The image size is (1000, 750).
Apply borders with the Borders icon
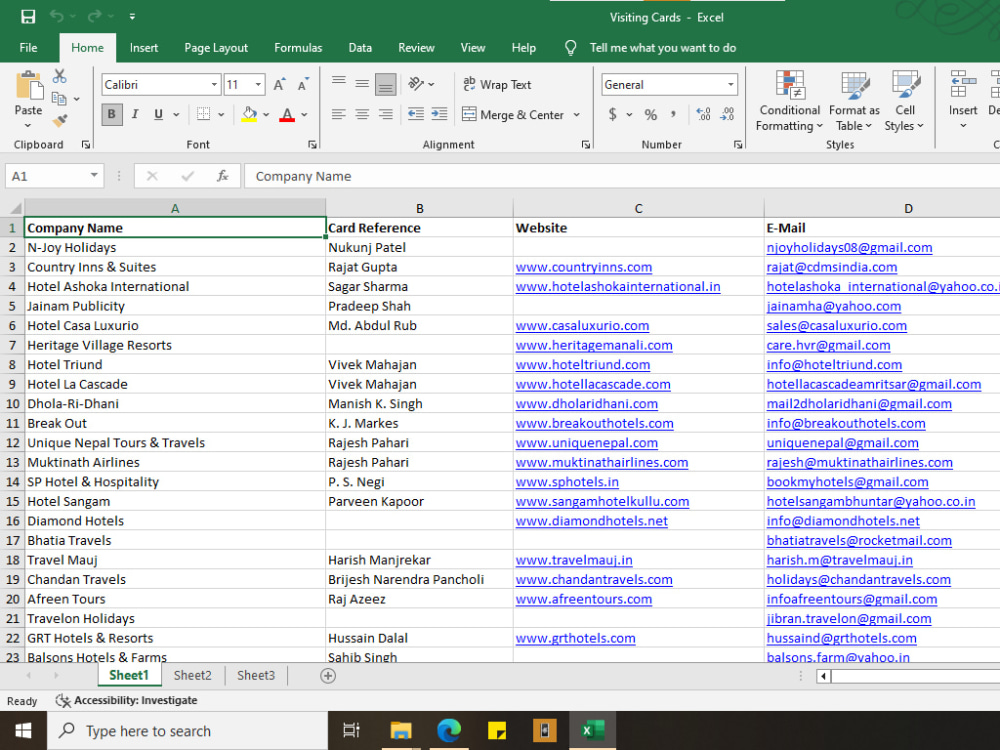coord(203,114)
